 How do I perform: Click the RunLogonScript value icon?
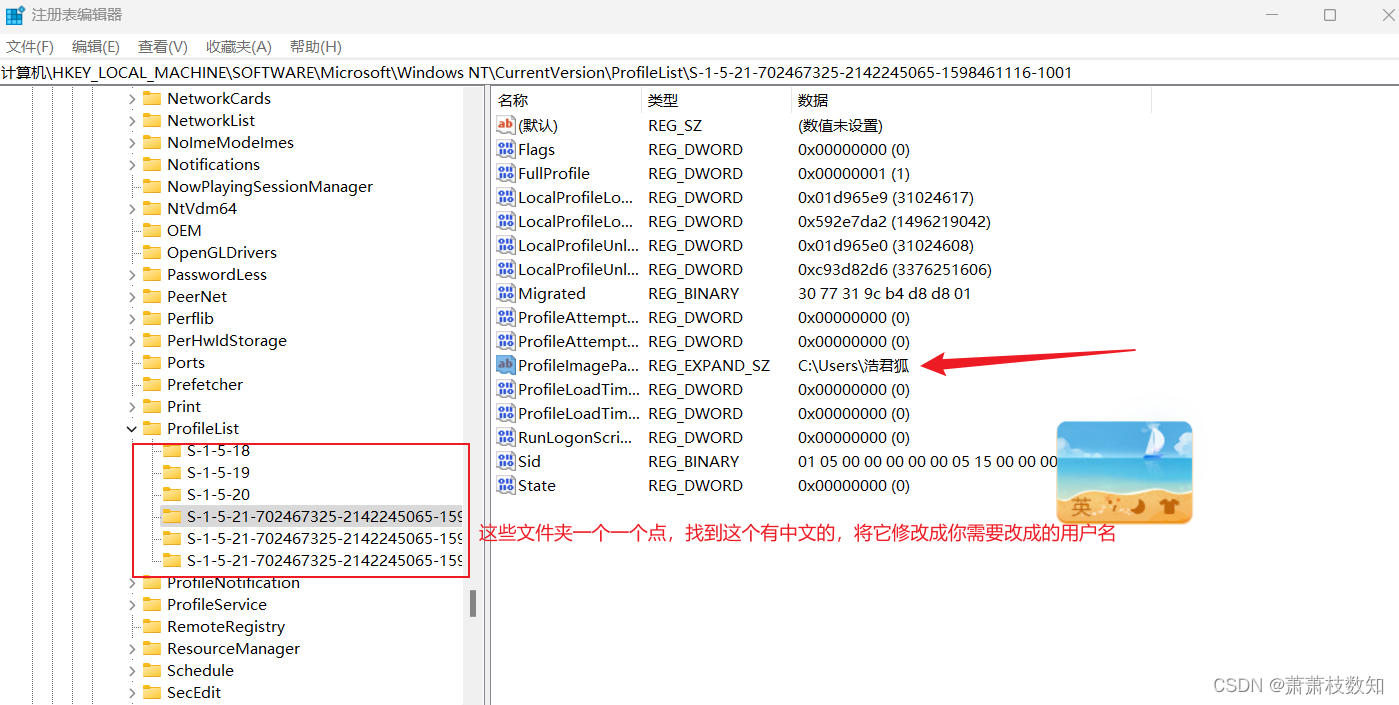506,437
